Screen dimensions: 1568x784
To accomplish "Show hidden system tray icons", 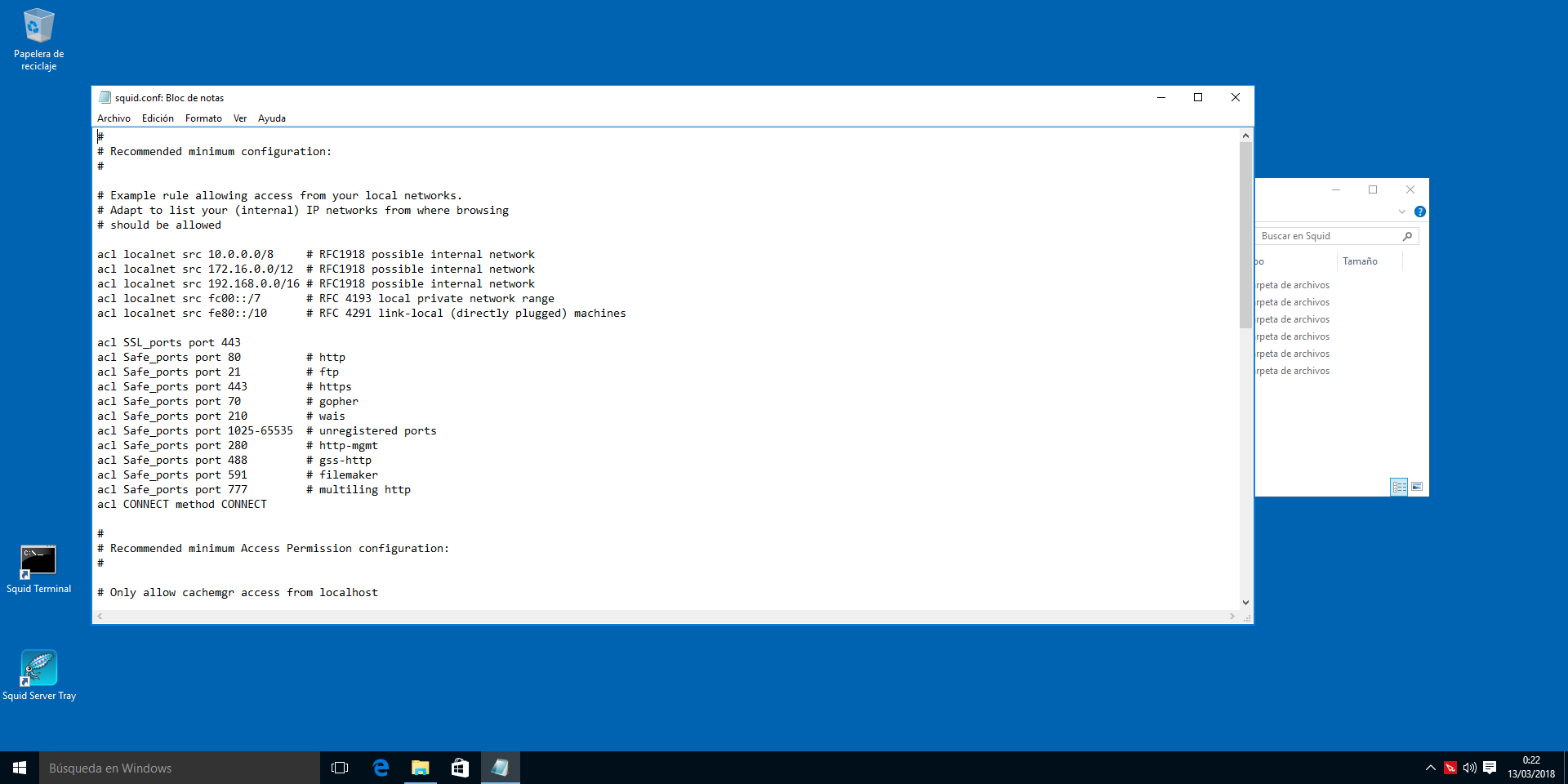I will 1431,768.
